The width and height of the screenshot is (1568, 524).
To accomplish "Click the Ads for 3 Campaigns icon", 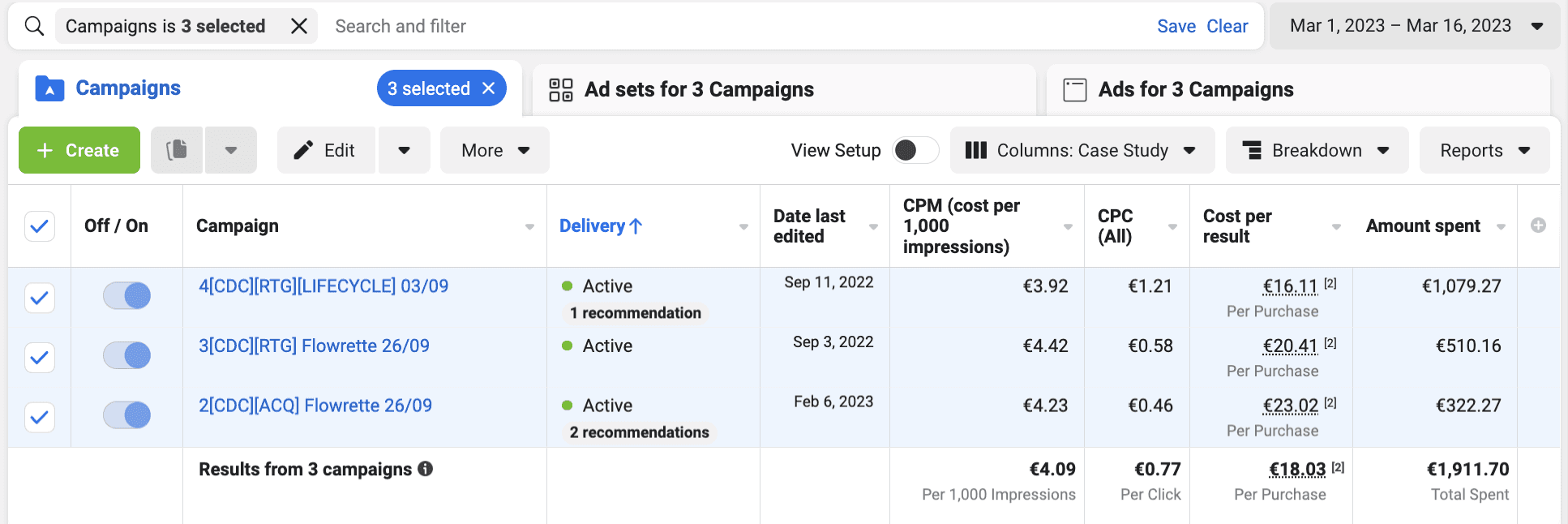I will [x=1075, y=89].
